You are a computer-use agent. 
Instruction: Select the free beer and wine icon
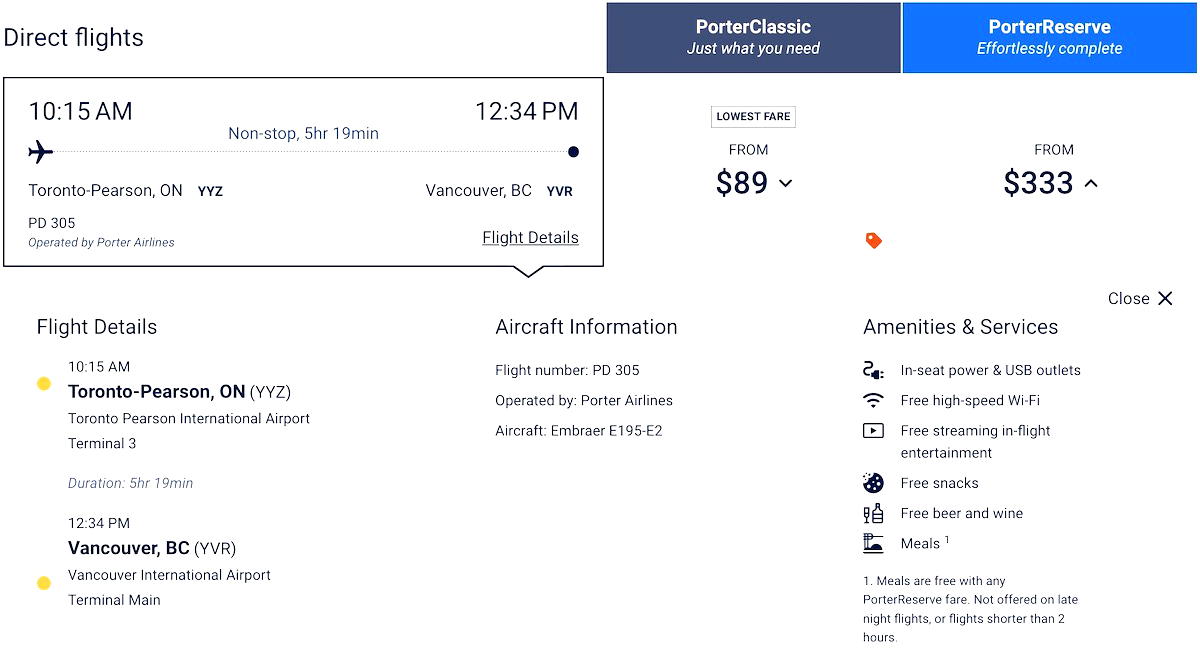point(874,512)
